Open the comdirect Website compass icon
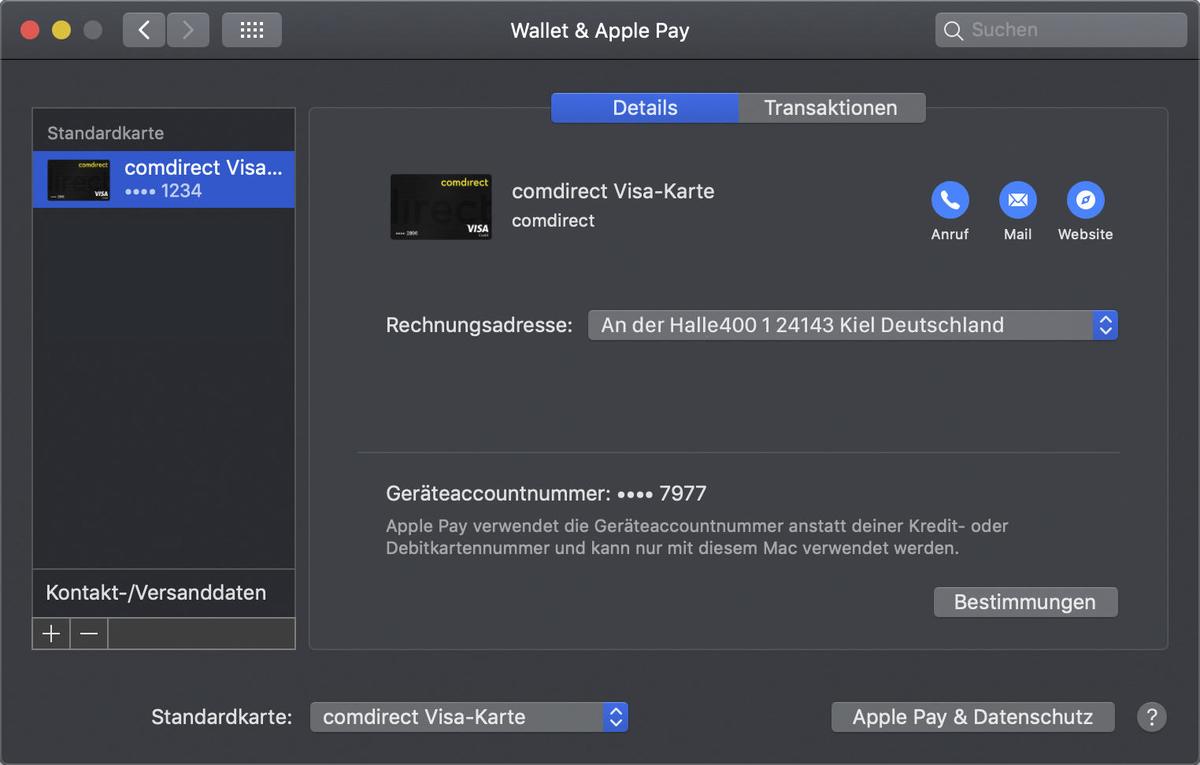 [x=1086, y=200]
